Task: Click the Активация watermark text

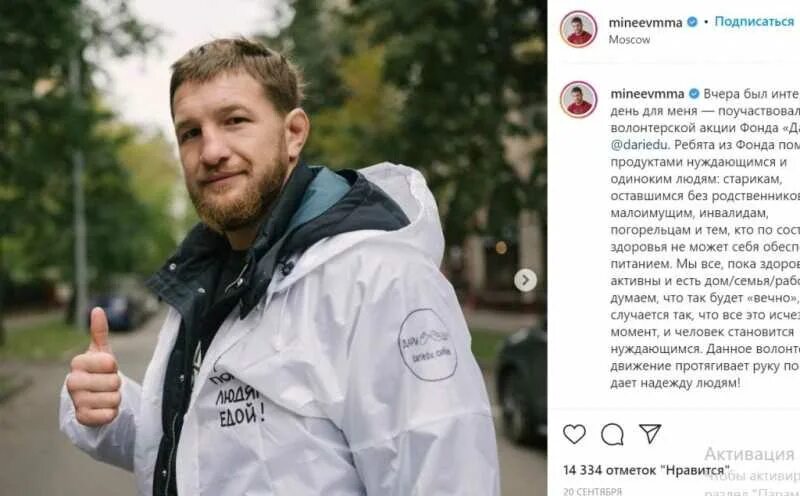Action: click(749, 454)
